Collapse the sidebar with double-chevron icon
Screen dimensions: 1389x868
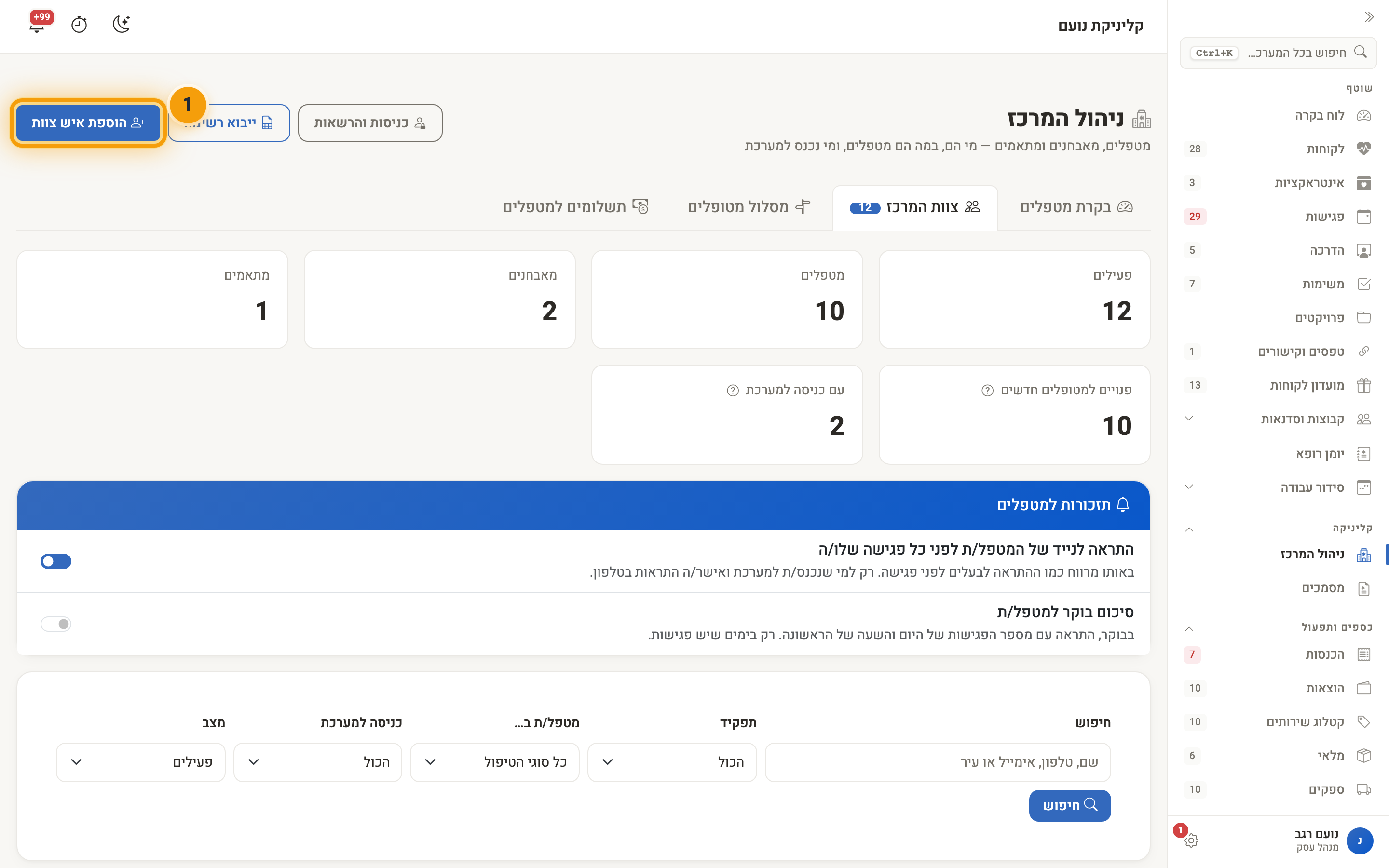pos(1369,17)
